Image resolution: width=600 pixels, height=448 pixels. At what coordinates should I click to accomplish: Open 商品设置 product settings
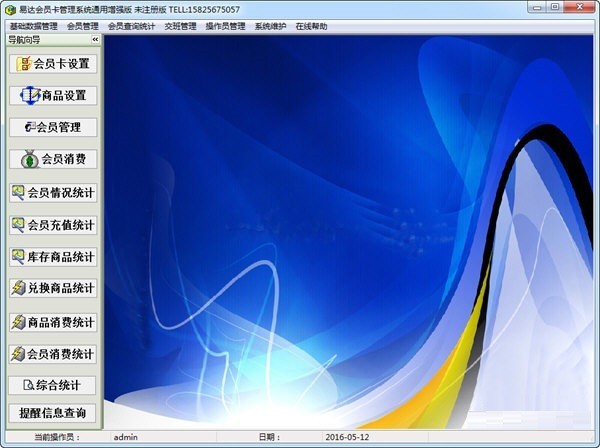(x=53, y=96)
